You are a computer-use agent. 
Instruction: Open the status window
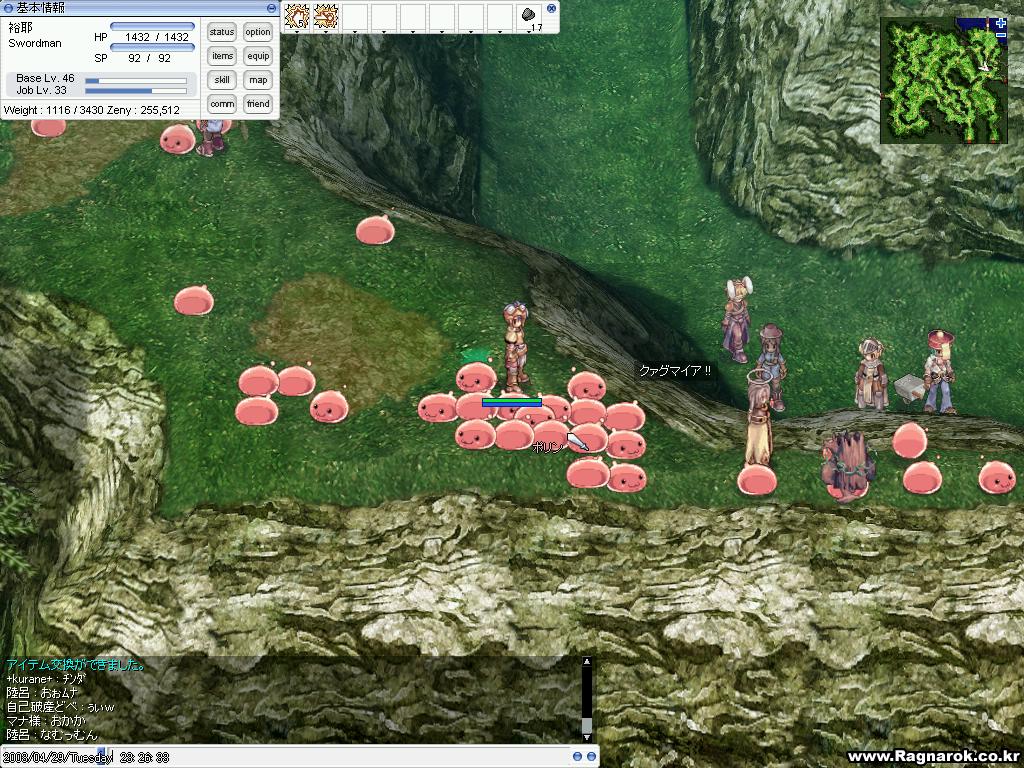[222, 32]
